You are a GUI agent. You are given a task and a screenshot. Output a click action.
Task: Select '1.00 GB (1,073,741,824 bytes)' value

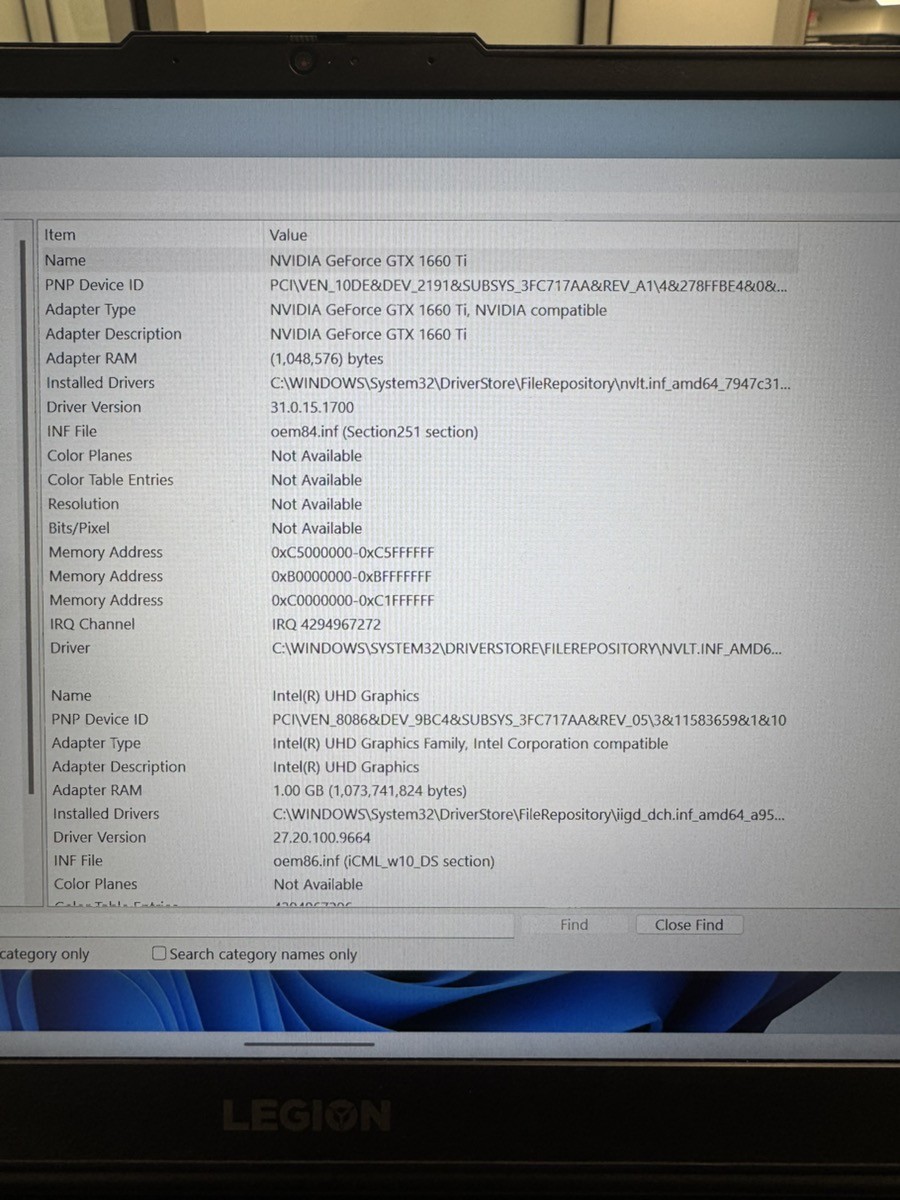pyautogui.click(x=369, y=791)
